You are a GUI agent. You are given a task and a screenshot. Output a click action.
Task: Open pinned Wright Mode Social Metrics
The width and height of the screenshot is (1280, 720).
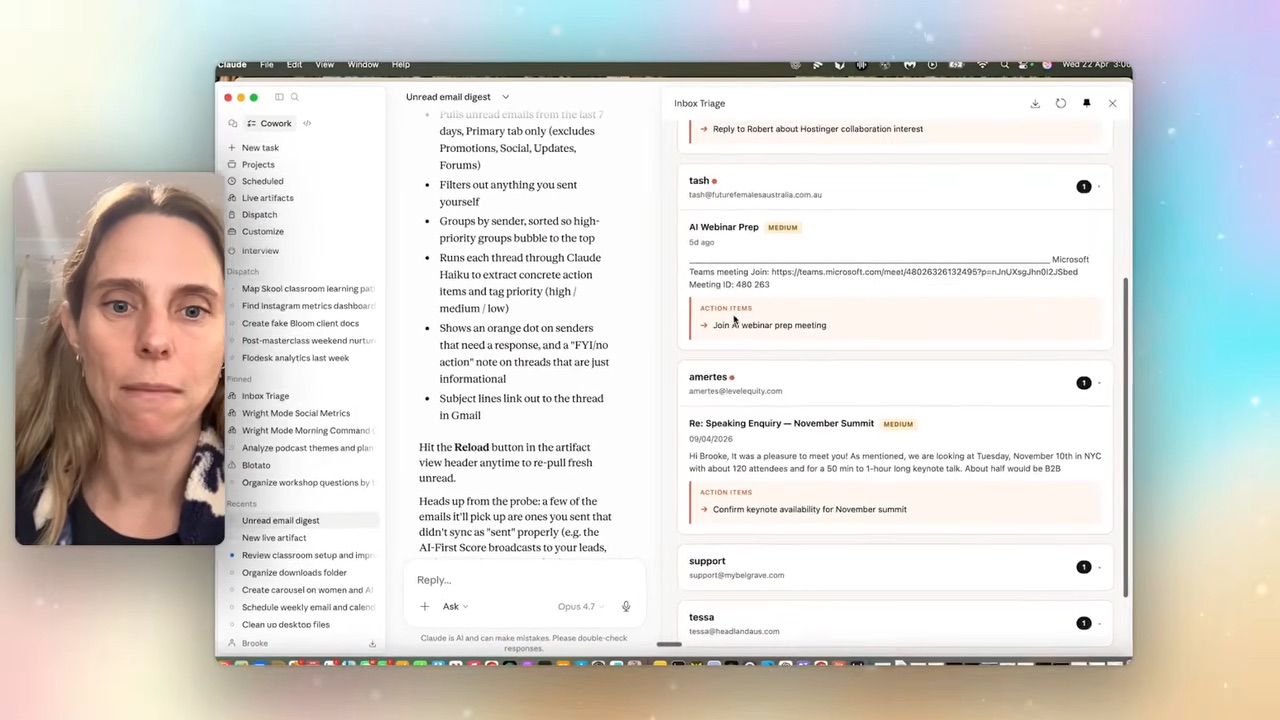pyautogui.click(x=296, y=413)
